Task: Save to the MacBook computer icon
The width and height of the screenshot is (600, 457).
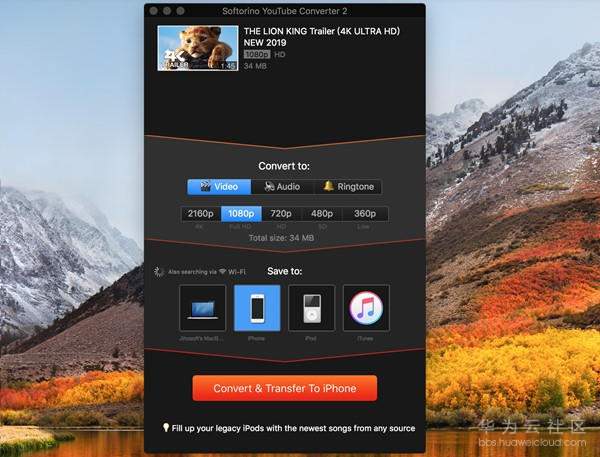Action: point(202,308)
